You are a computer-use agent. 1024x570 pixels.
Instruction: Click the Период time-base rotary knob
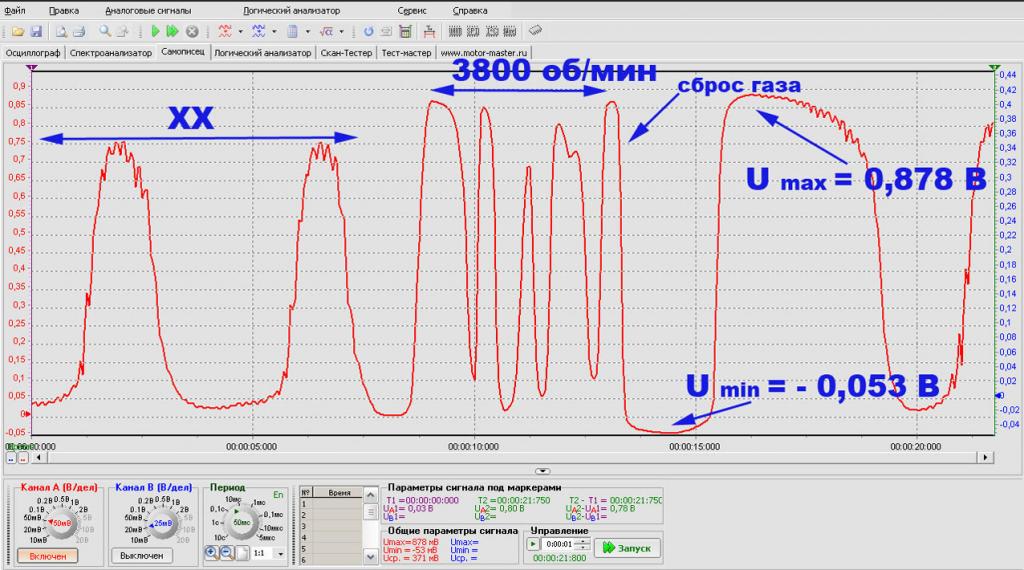click(241, 521)
